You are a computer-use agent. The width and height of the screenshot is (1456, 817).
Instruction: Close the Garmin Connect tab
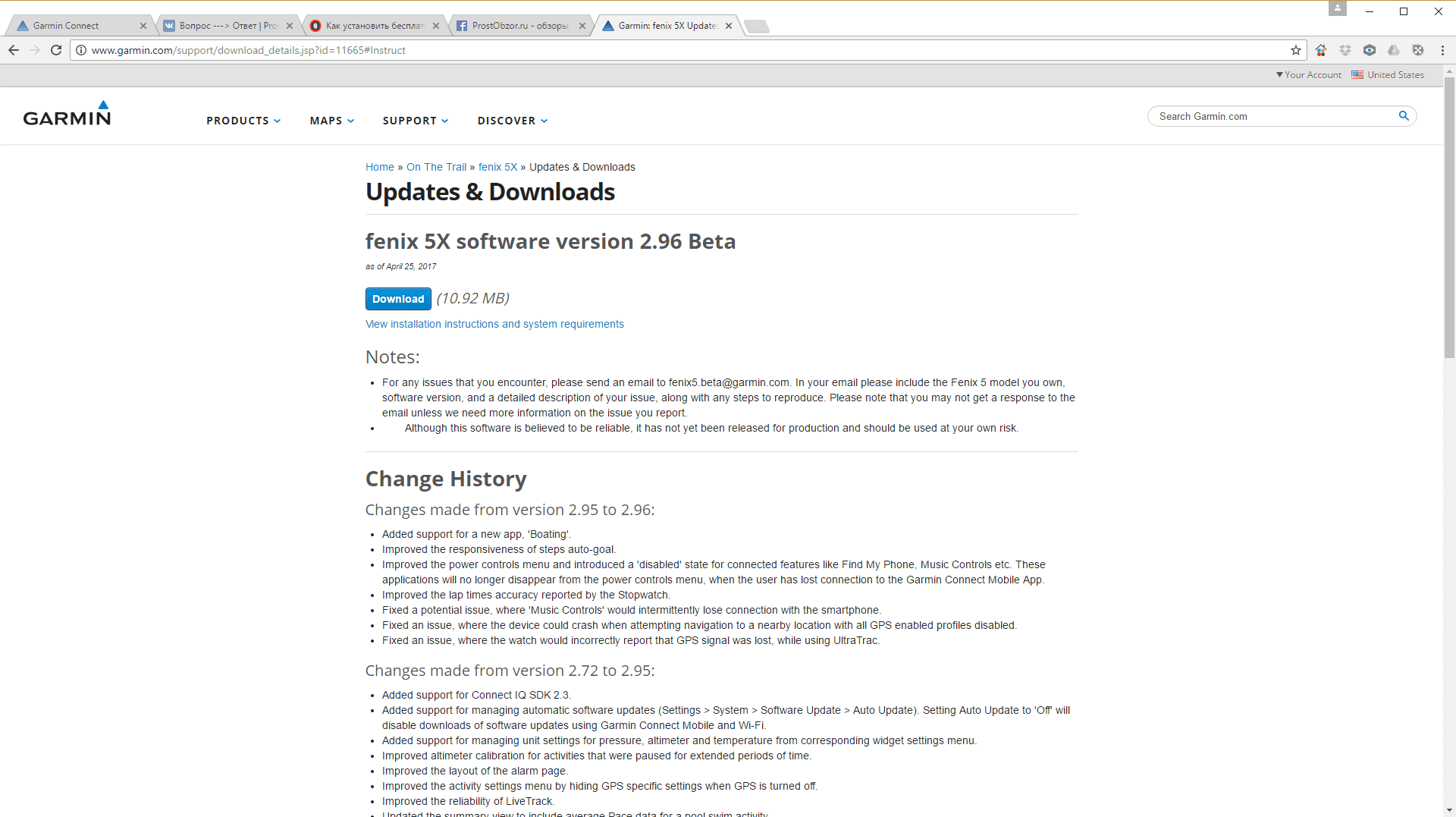pos(143,26)
